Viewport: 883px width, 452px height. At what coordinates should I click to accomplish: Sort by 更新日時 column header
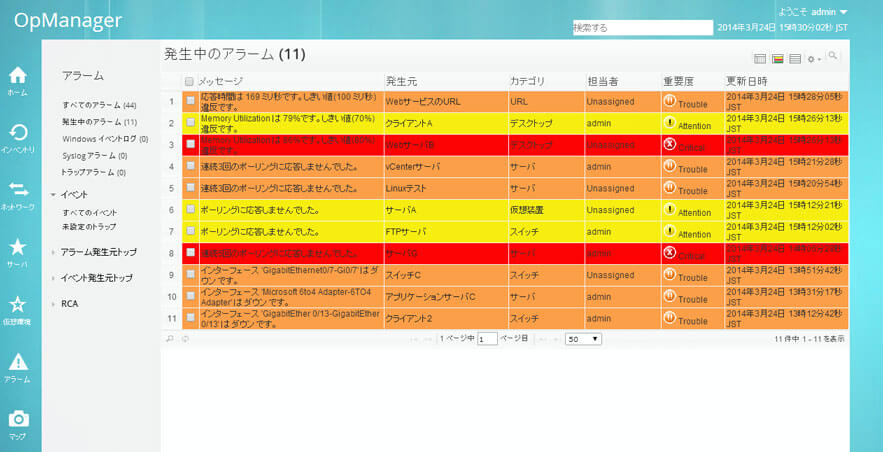click(x=747, y=82)
